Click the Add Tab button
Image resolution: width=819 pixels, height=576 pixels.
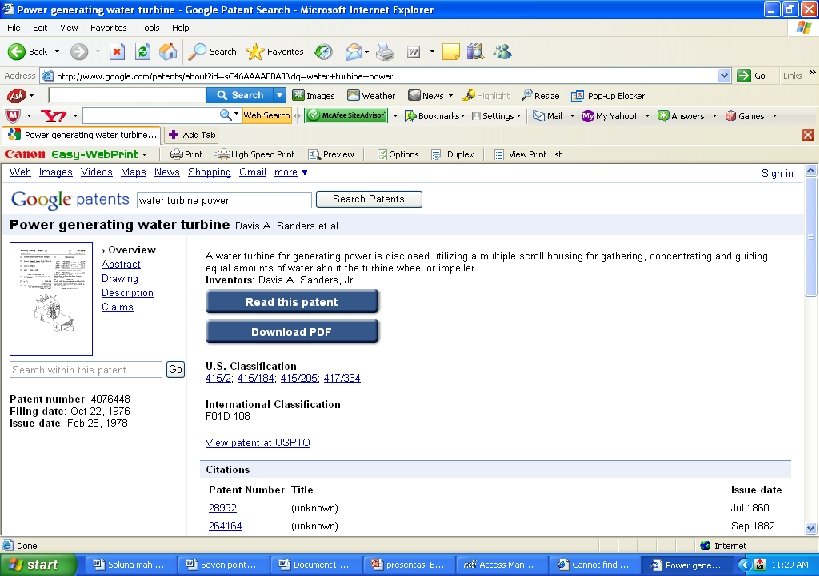193,135
